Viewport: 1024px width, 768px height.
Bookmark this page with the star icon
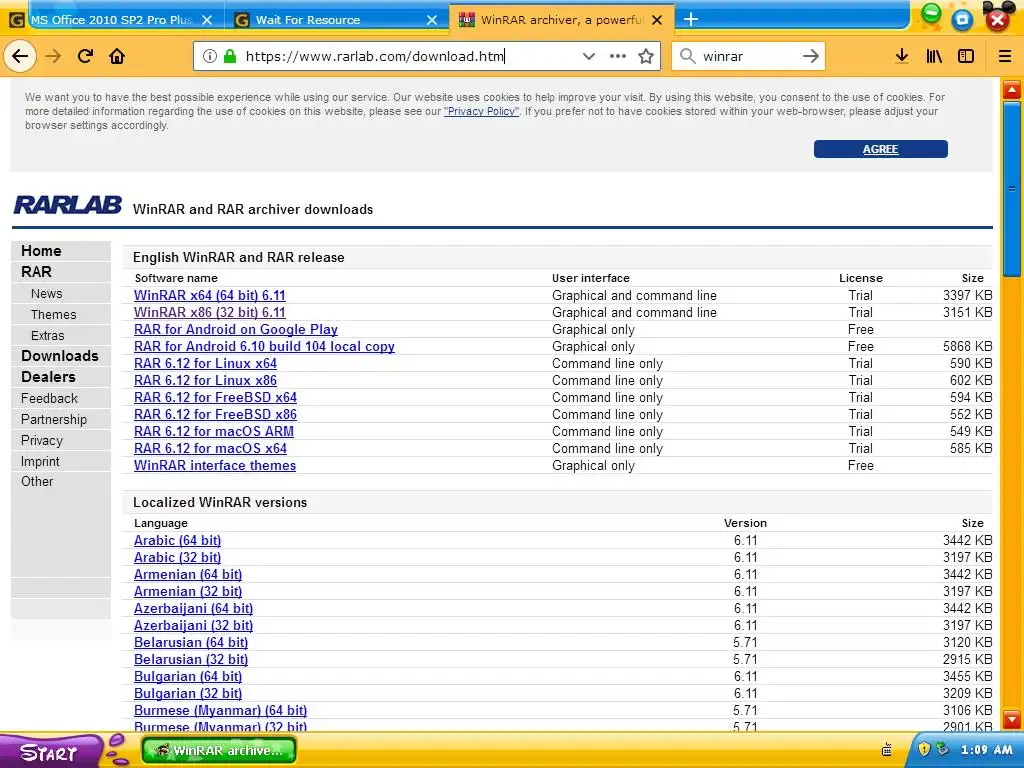click(x=646, y=56)
